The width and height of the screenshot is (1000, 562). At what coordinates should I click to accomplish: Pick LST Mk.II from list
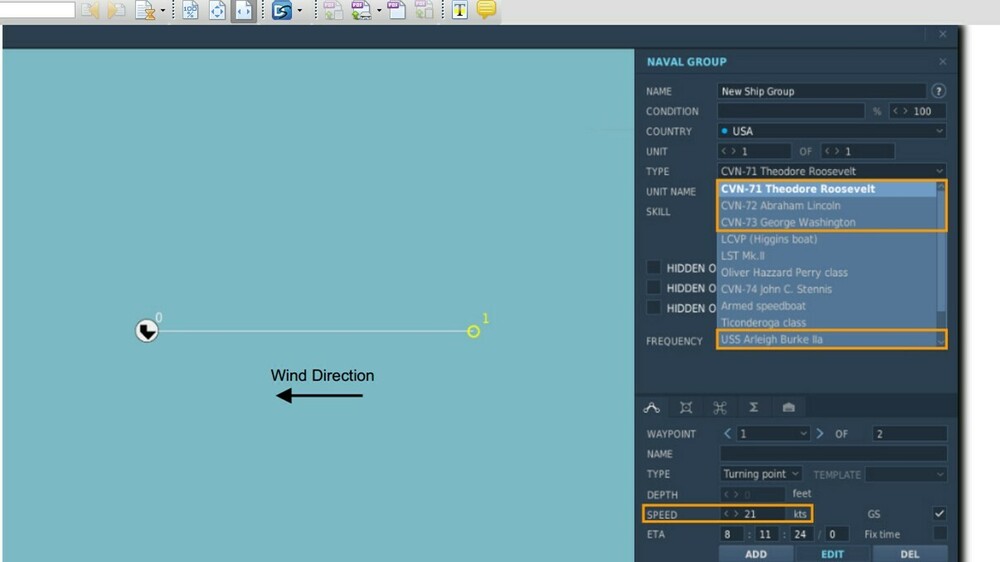pyautogui.click(x=827, y=256)
